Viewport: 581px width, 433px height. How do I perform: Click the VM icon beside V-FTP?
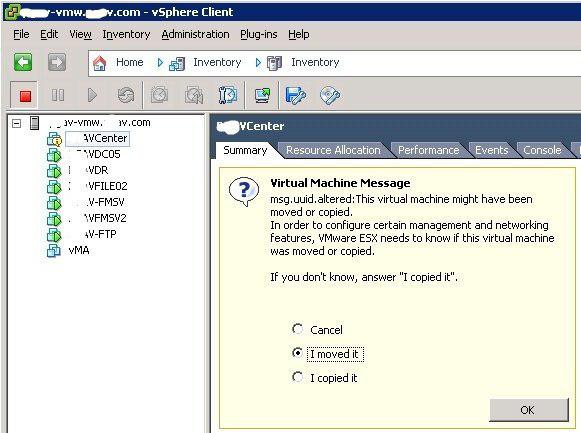tap(54, 234)
